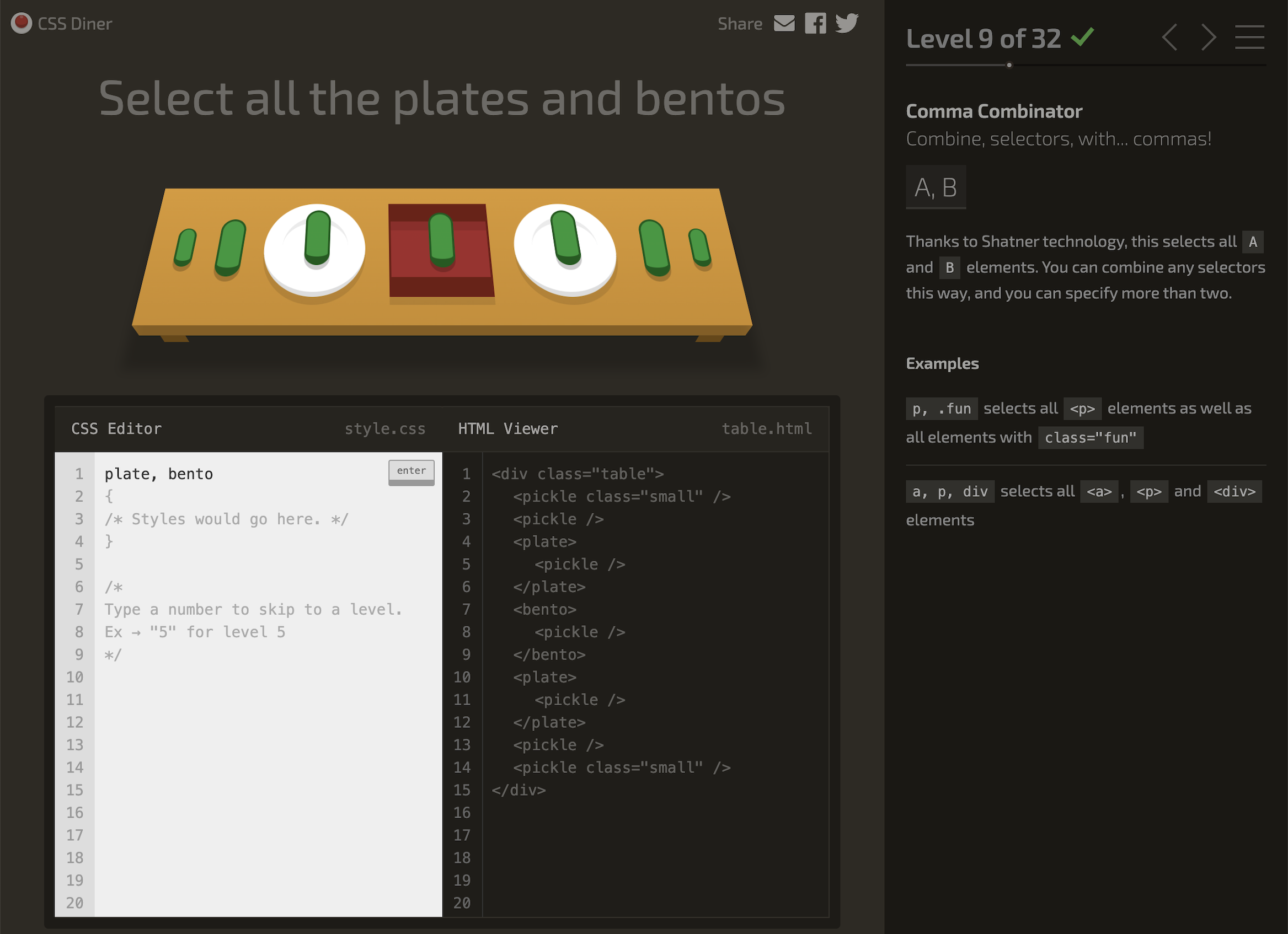Click the 'a, p, div' example code
Image resolution: width=1288 pixels, height=934 pixels.
pyautogui.click(x=950, y=491)
